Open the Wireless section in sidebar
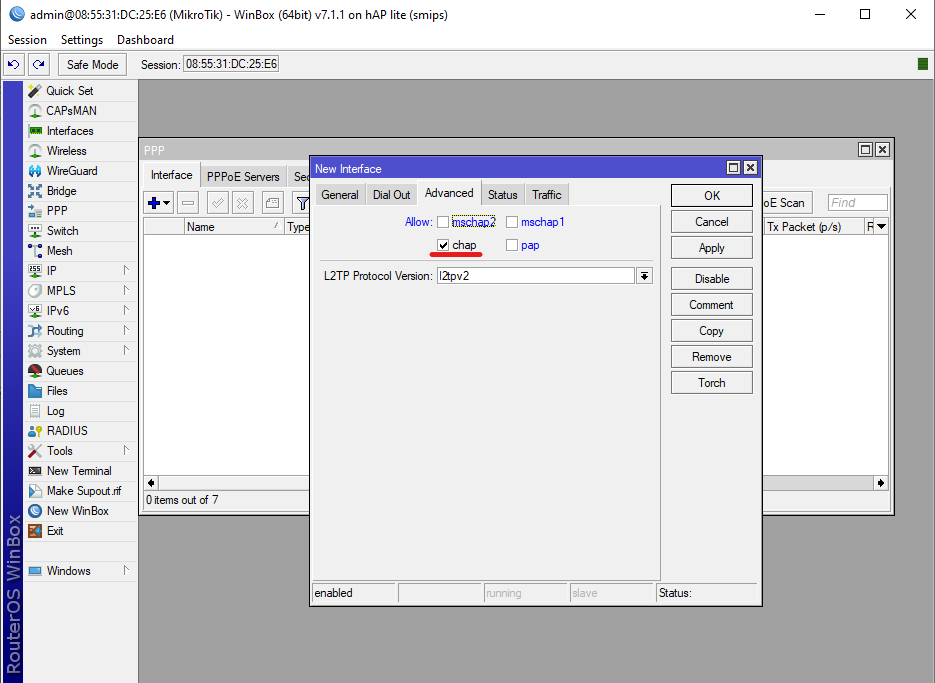 pyautogui.click(x=66, y=151)
